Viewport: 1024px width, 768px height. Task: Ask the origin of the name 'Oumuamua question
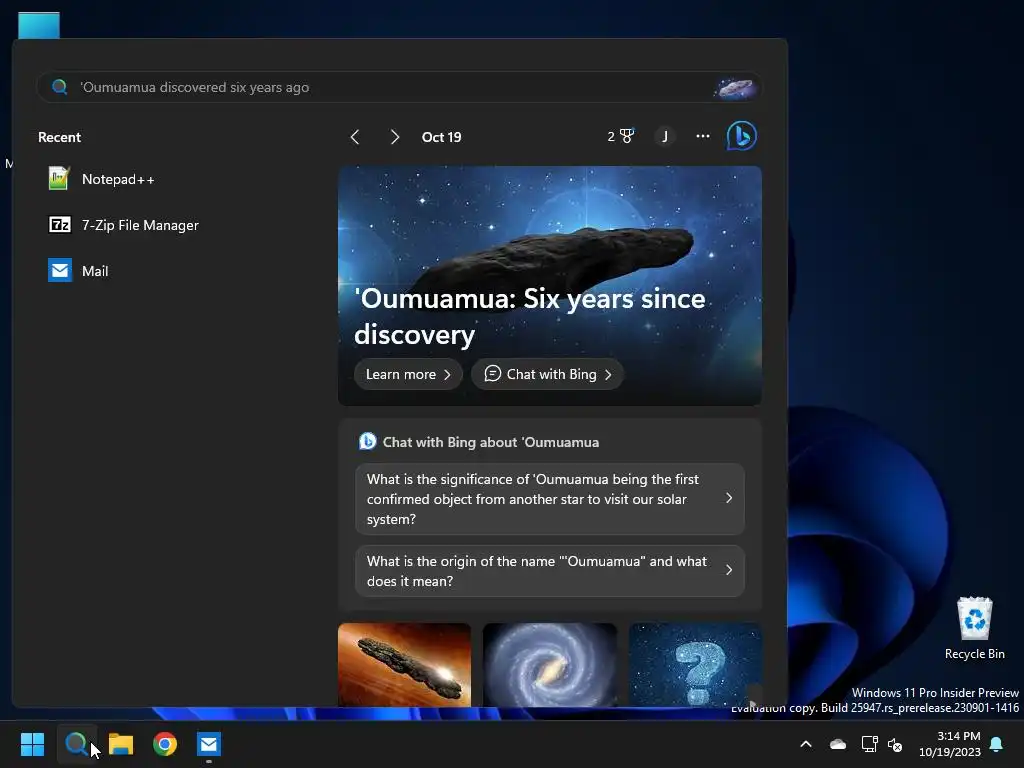click(550, 571)
